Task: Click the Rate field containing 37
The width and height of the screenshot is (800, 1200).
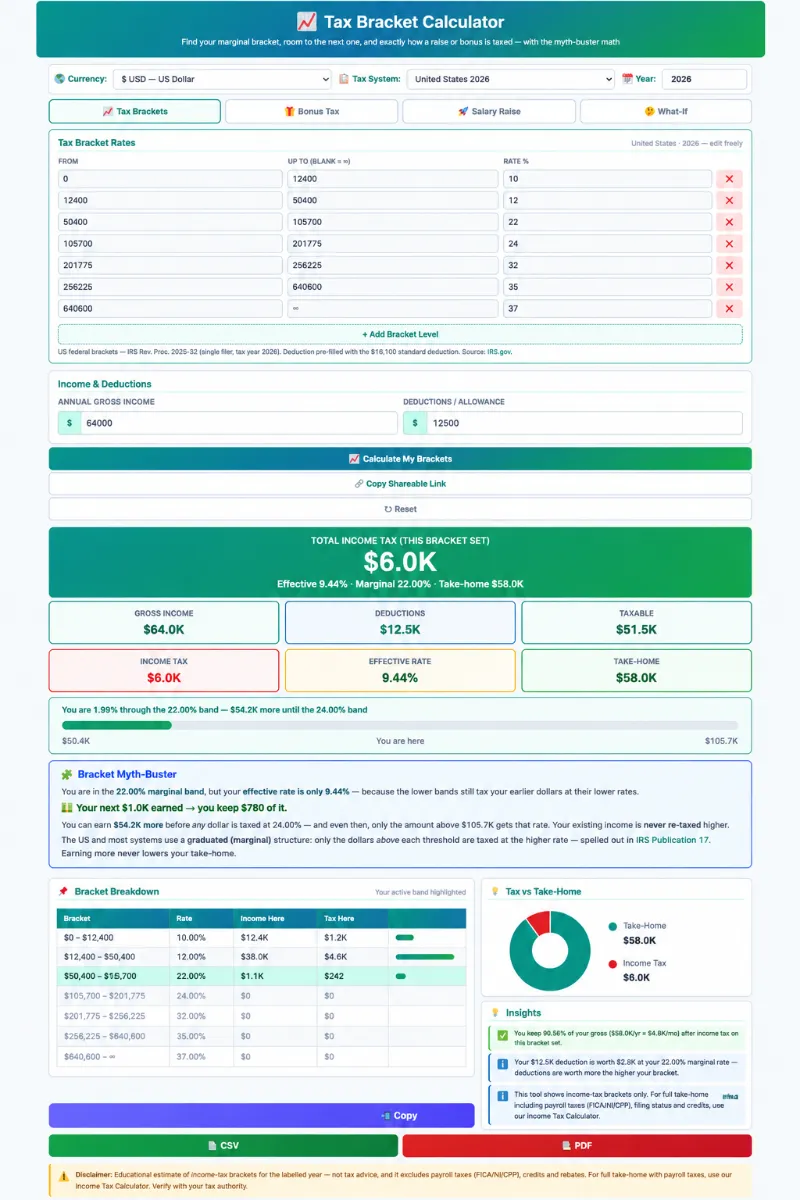Action: click(607, 309)
